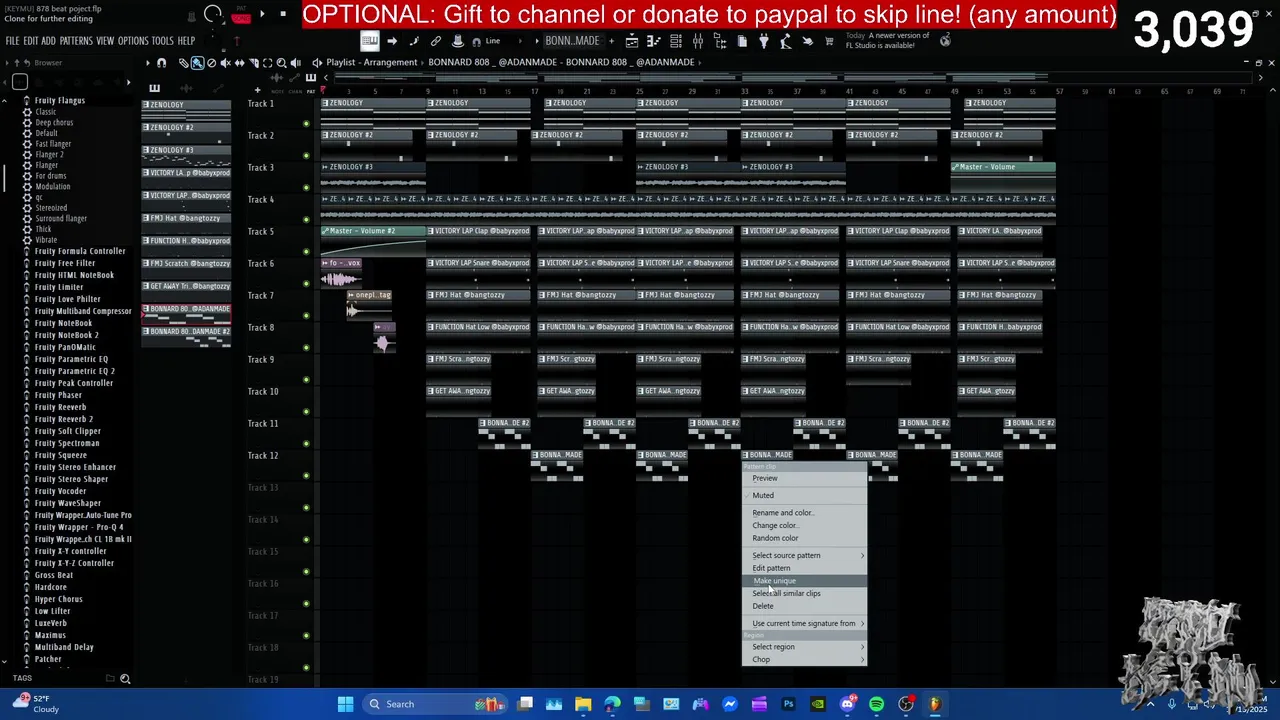Select Fruity Limiter in browser
This screenshot has height=720, width=1280.
59,287
